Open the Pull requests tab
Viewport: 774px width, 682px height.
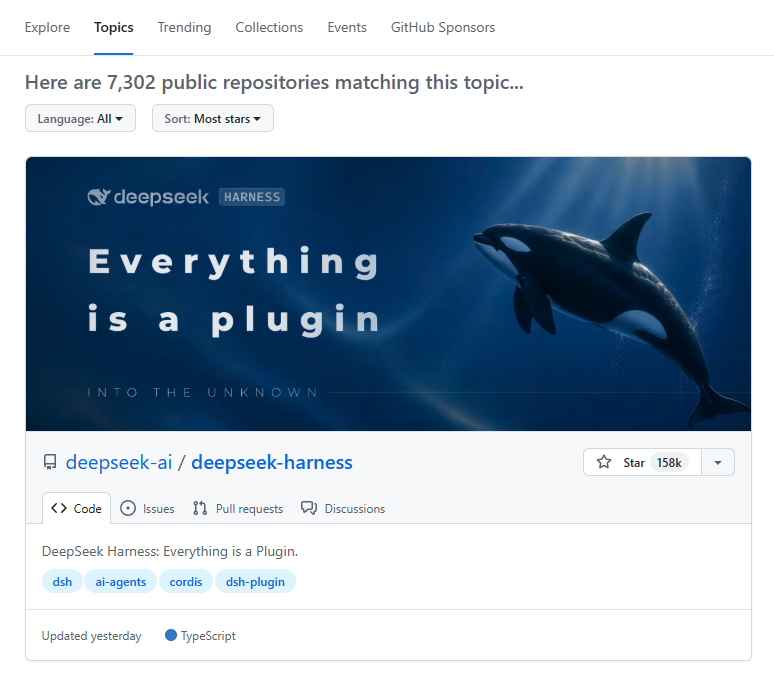click(238, 508)
